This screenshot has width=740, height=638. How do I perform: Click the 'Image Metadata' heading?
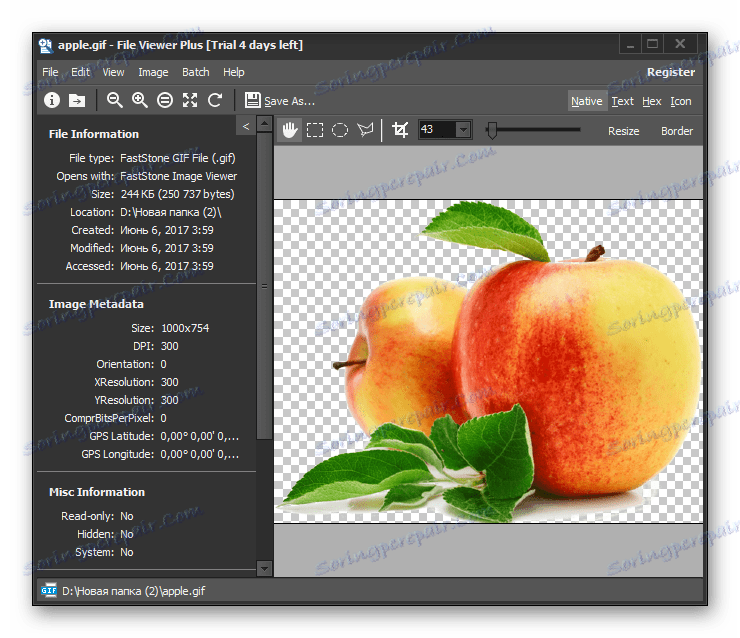(96, 304)
